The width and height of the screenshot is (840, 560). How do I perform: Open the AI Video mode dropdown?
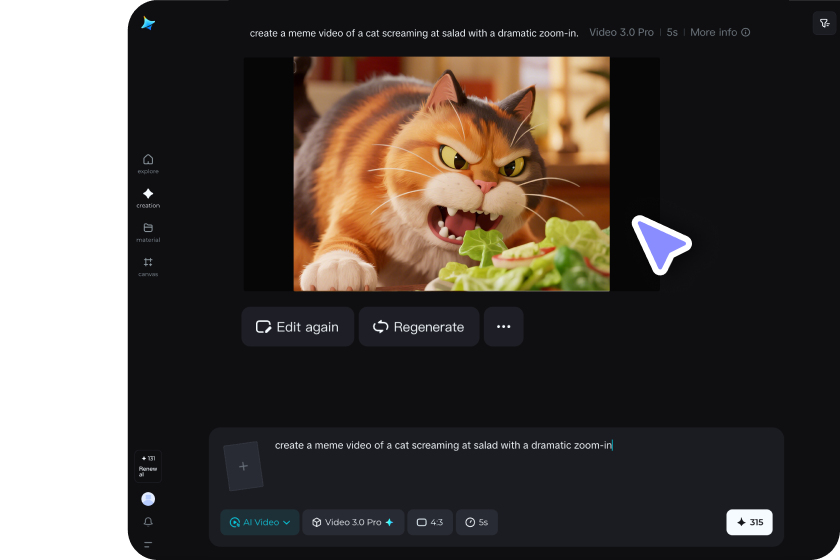tap(260, 522)
